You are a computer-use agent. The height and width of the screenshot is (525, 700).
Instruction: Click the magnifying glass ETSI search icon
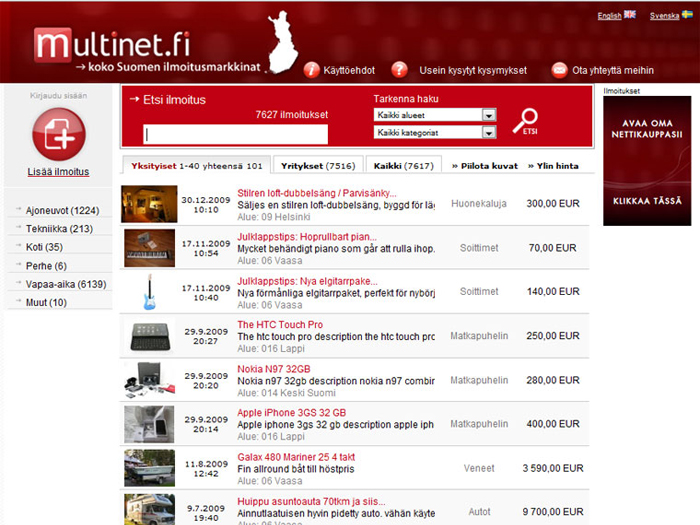point(525,121)
